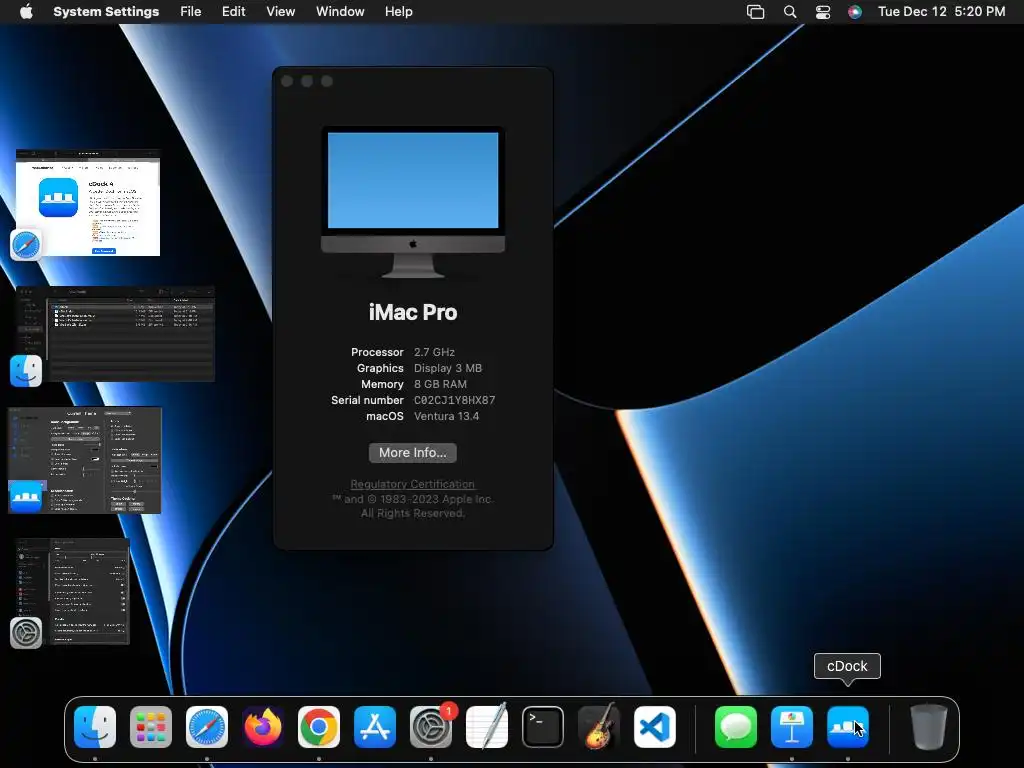
Task: Open Control Center
Action: (x=823, y=12)
